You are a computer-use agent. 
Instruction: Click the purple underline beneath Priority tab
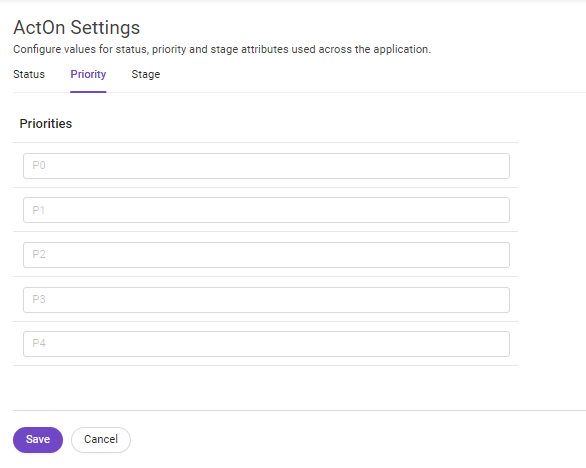(x=88, y=92)
